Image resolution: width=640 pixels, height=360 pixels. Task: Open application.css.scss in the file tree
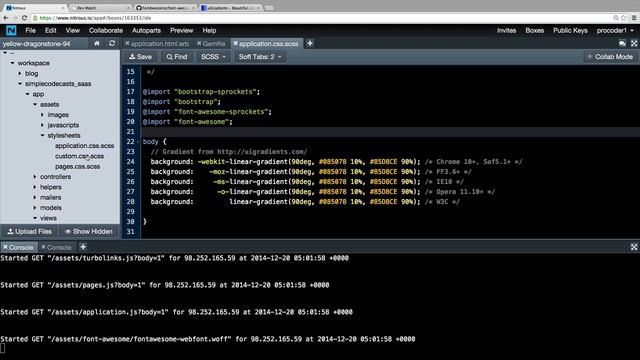point(84,146)
